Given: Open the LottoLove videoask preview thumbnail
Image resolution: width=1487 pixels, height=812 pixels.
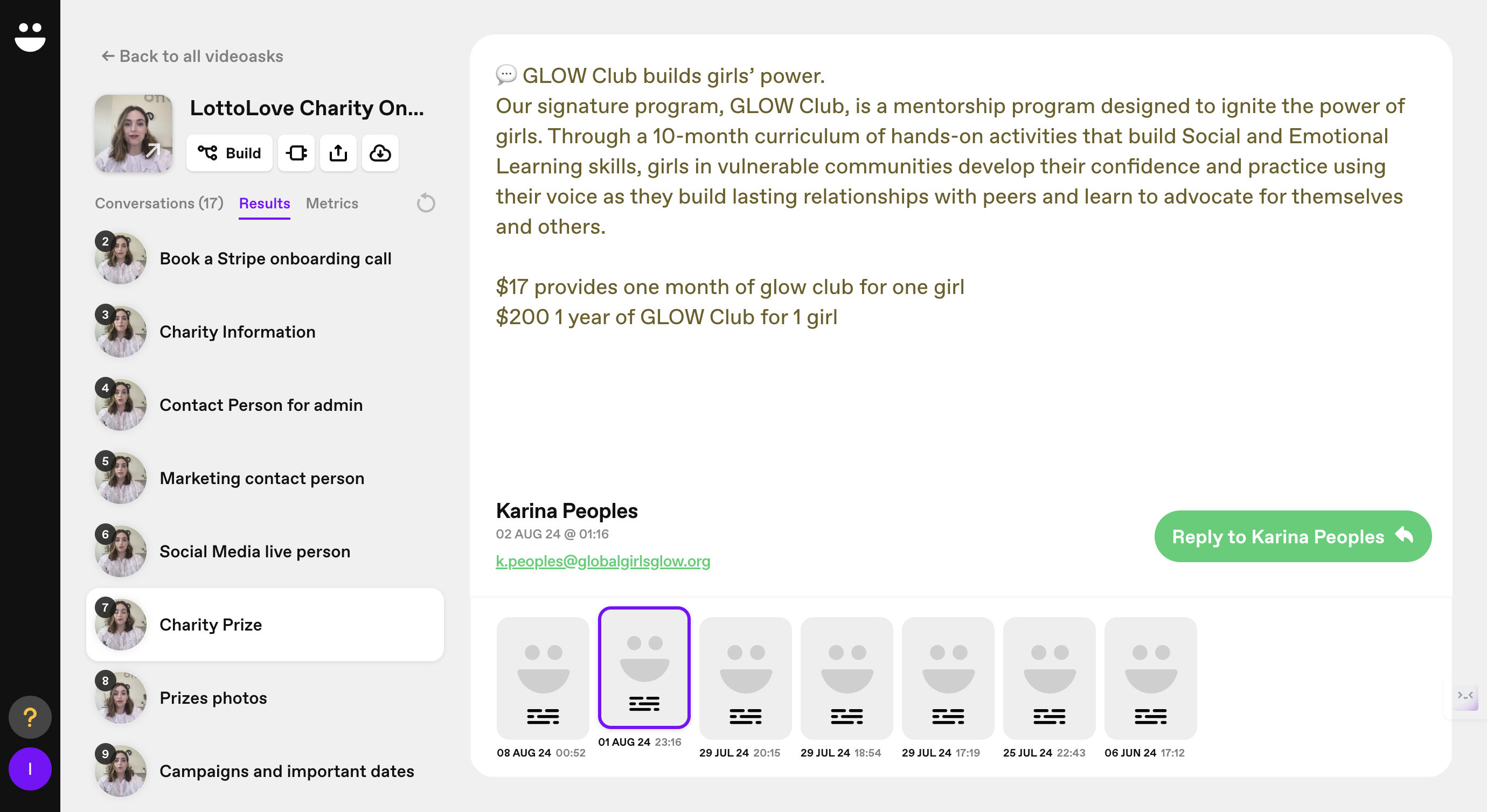Looking at the screenshot, I should click(134, 134).
